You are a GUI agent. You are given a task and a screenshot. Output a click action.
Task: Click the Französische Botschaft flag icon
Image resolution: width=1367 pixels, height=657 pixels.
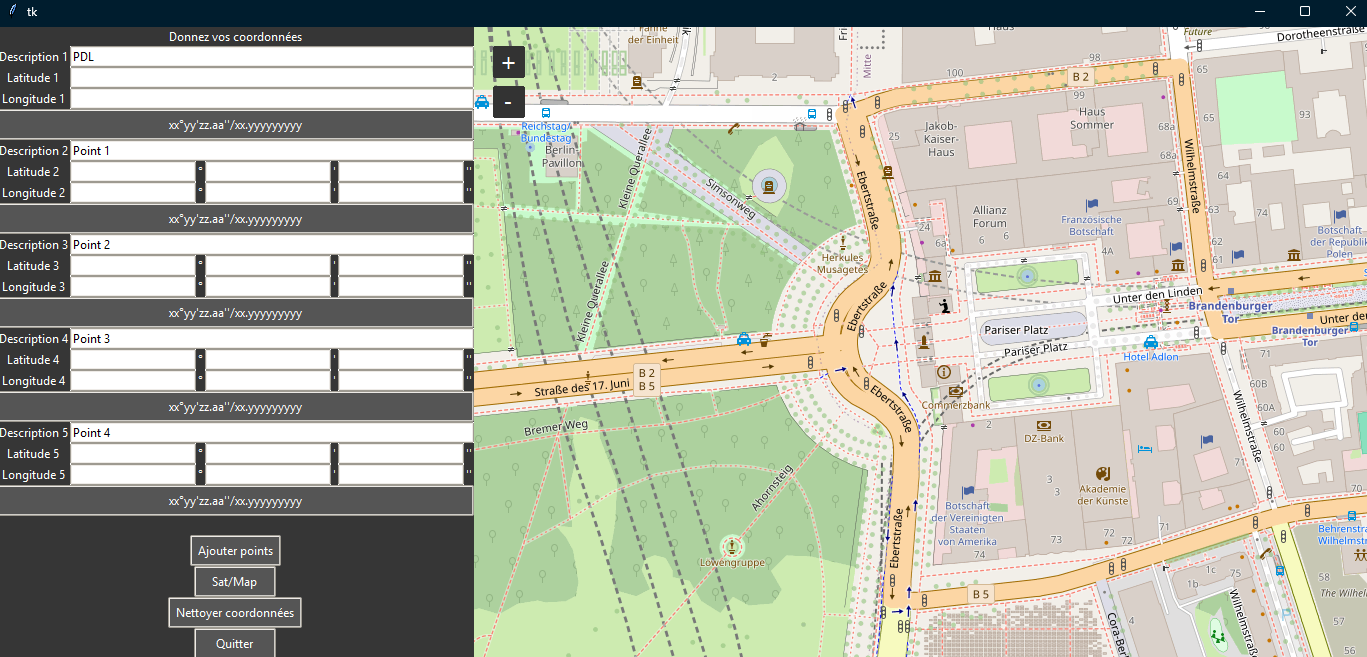tap(1091, 205)
